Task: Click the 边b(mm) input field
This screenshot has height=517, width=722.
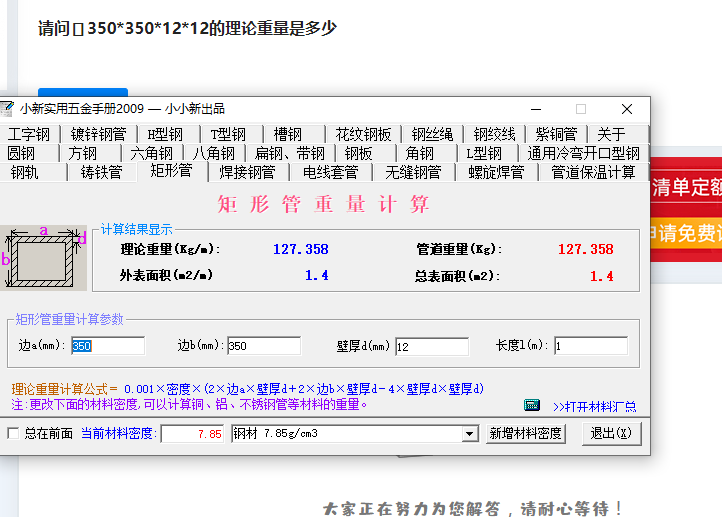Action: click(264, 346)
